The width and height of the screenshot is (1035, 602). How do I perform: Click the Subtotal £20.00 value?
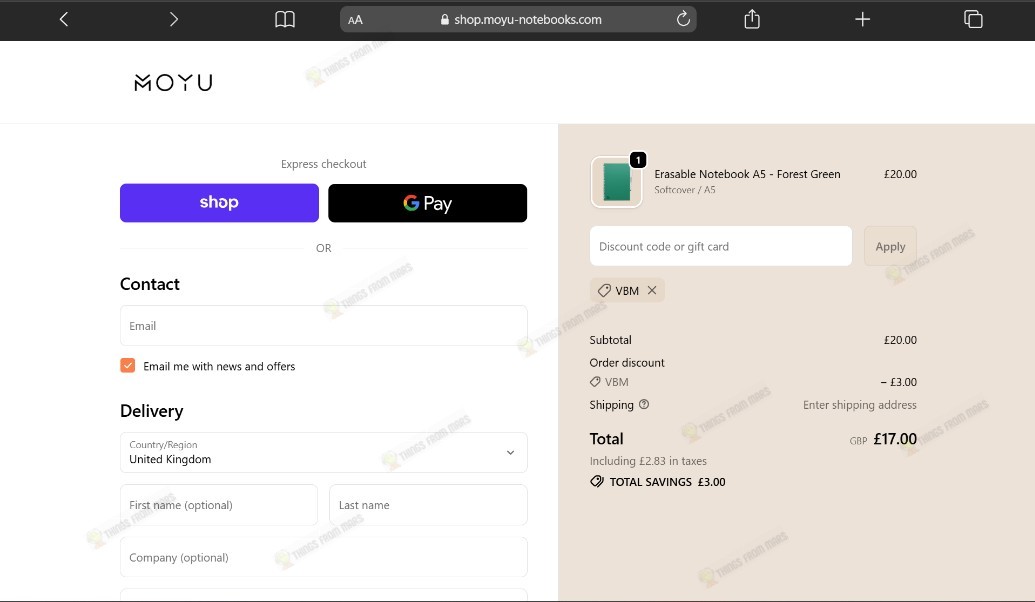click(900, 340)
